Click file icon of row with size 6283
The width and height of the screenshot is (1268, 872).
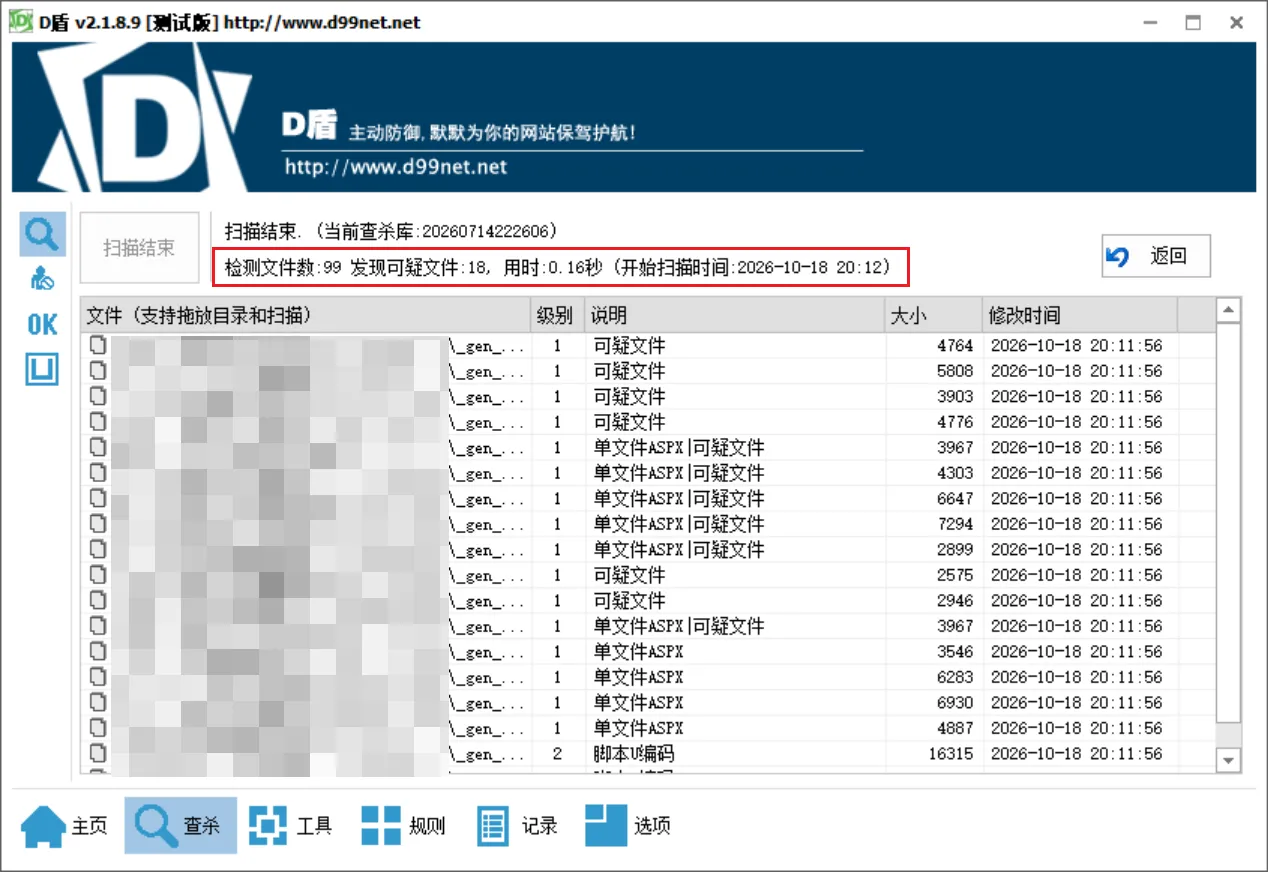pyautogui.click(x=97, y=677)
